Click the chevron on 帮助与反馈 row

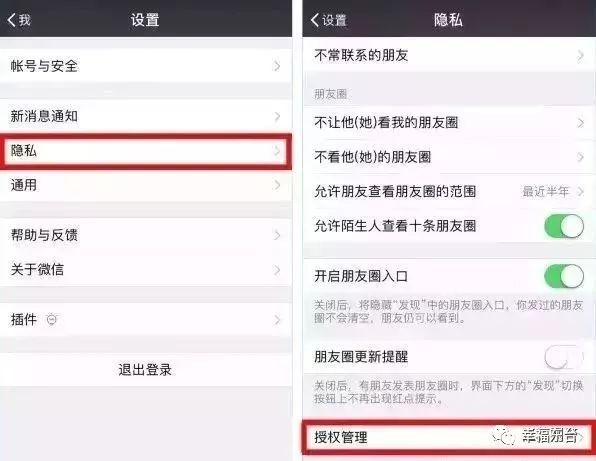click(x=277, y=235)
